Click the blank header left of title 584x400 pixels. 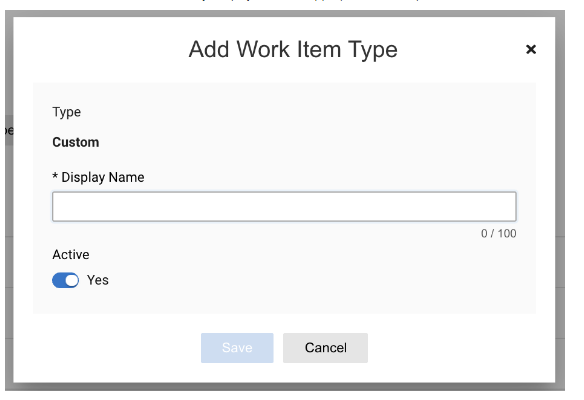tap(101, 49)
